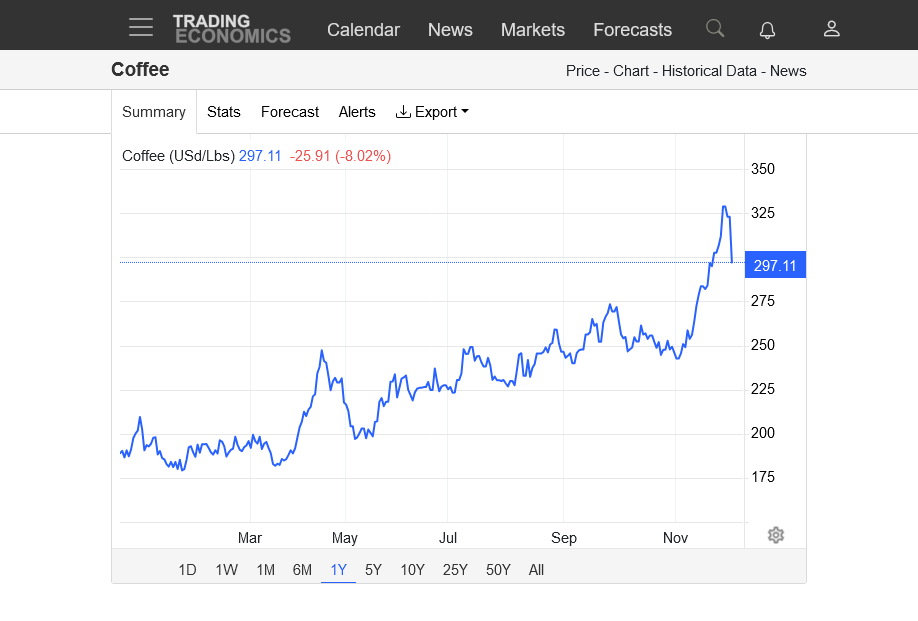This screenshot has height=621, width=918.
Task: Show the All time range
Action: point(536,570)
